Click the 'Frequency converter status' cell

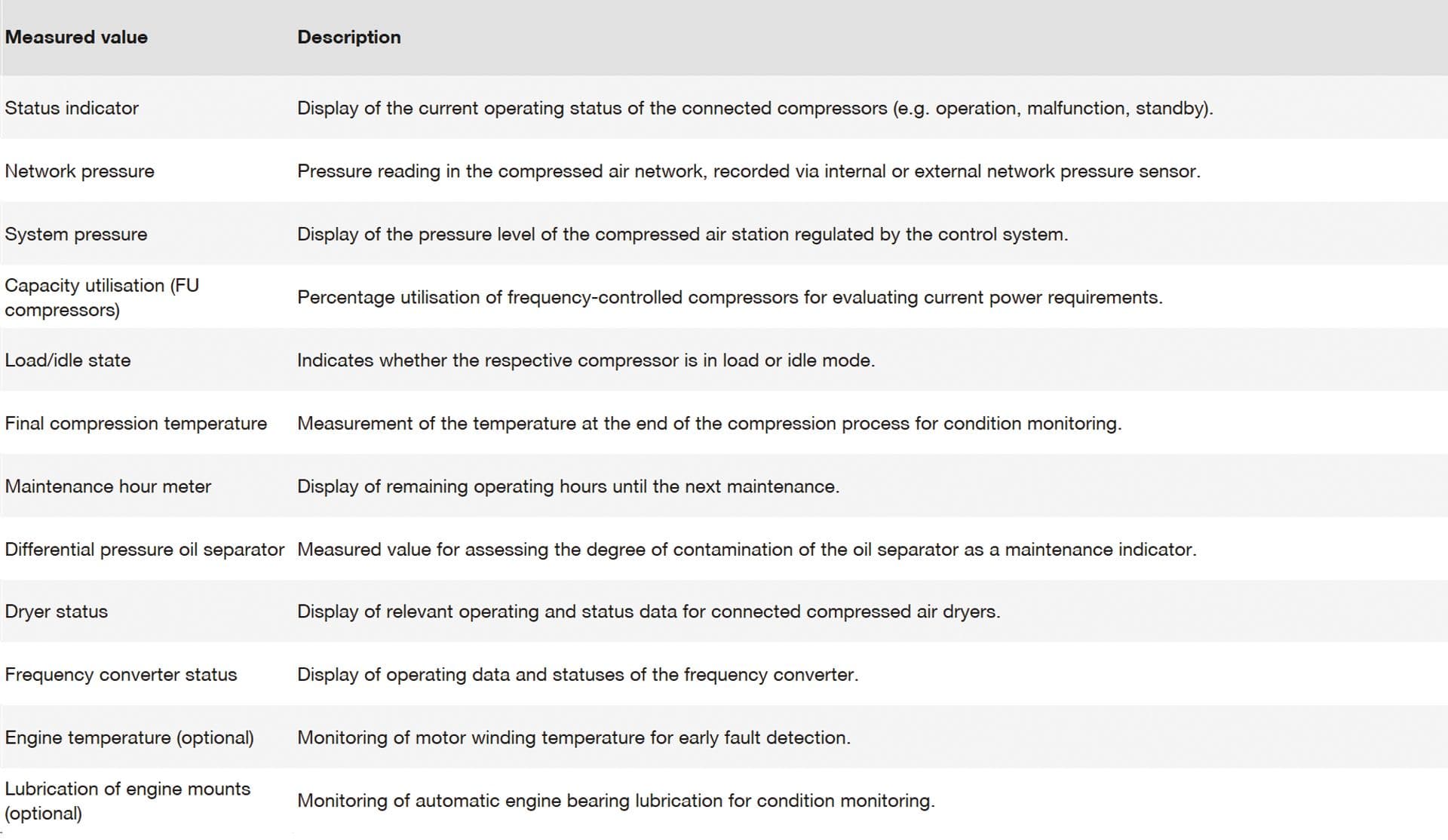pos(121,675)
